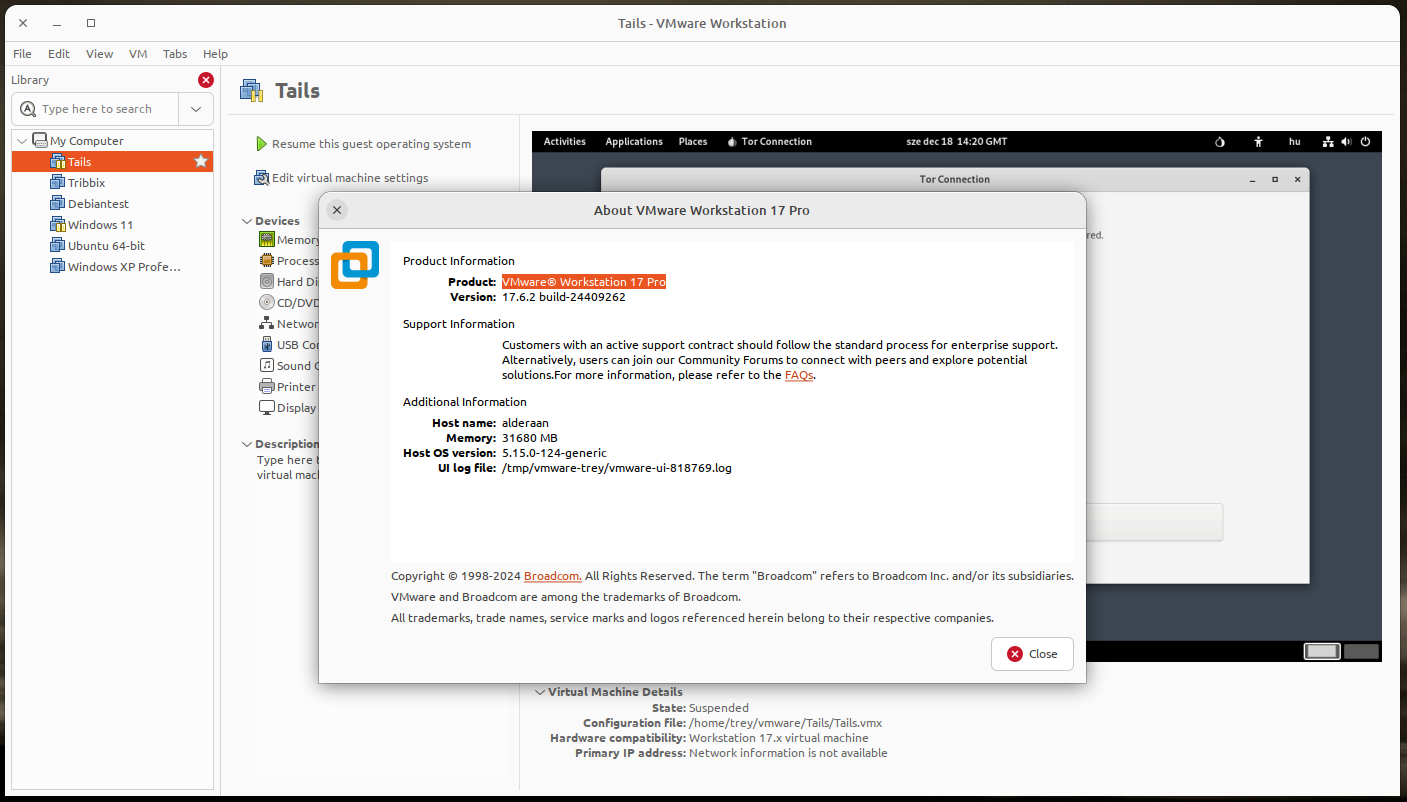Click the Memory device icon
The image size is (1407, 802).
267,239
